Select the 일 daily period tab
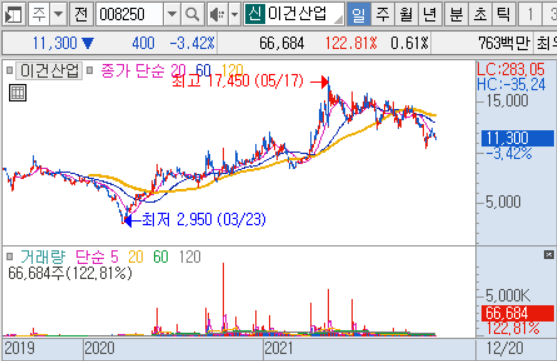This screenshot has height=361, width=557. [358, 15]
